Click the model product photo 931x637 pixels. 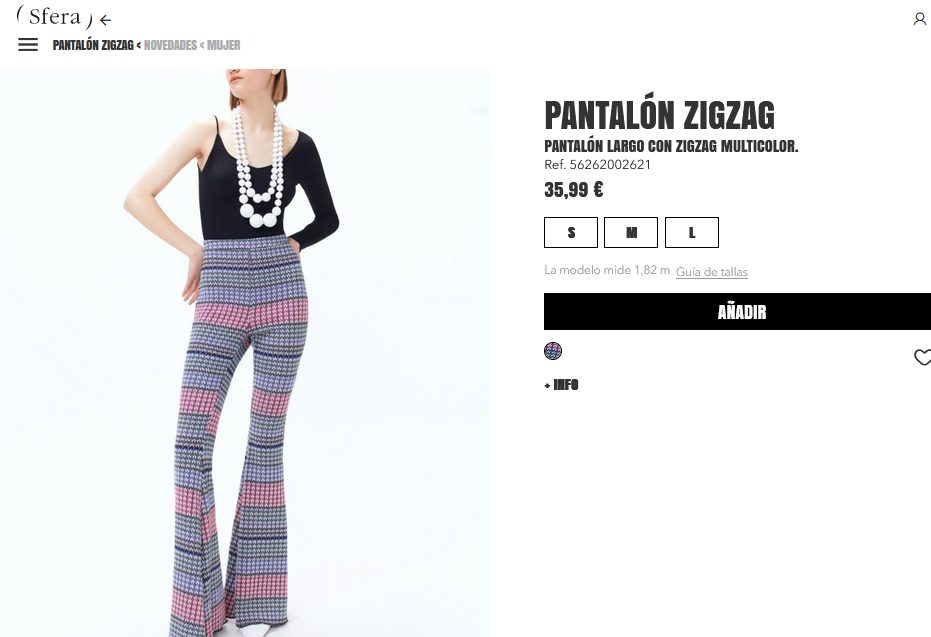[245, 353]
